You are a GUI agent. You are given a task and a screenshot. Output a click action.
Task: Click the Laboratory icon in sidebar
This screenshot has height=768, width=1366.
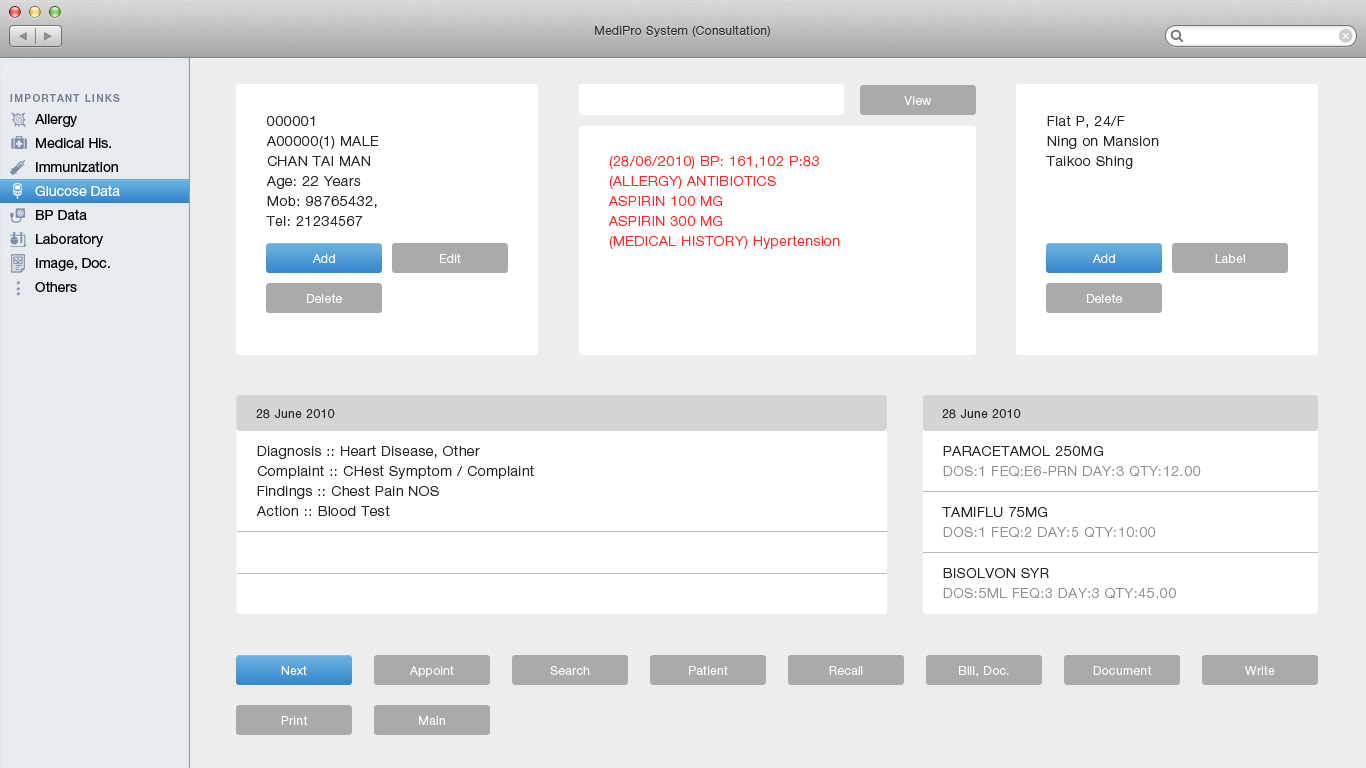tap(18, 239)
